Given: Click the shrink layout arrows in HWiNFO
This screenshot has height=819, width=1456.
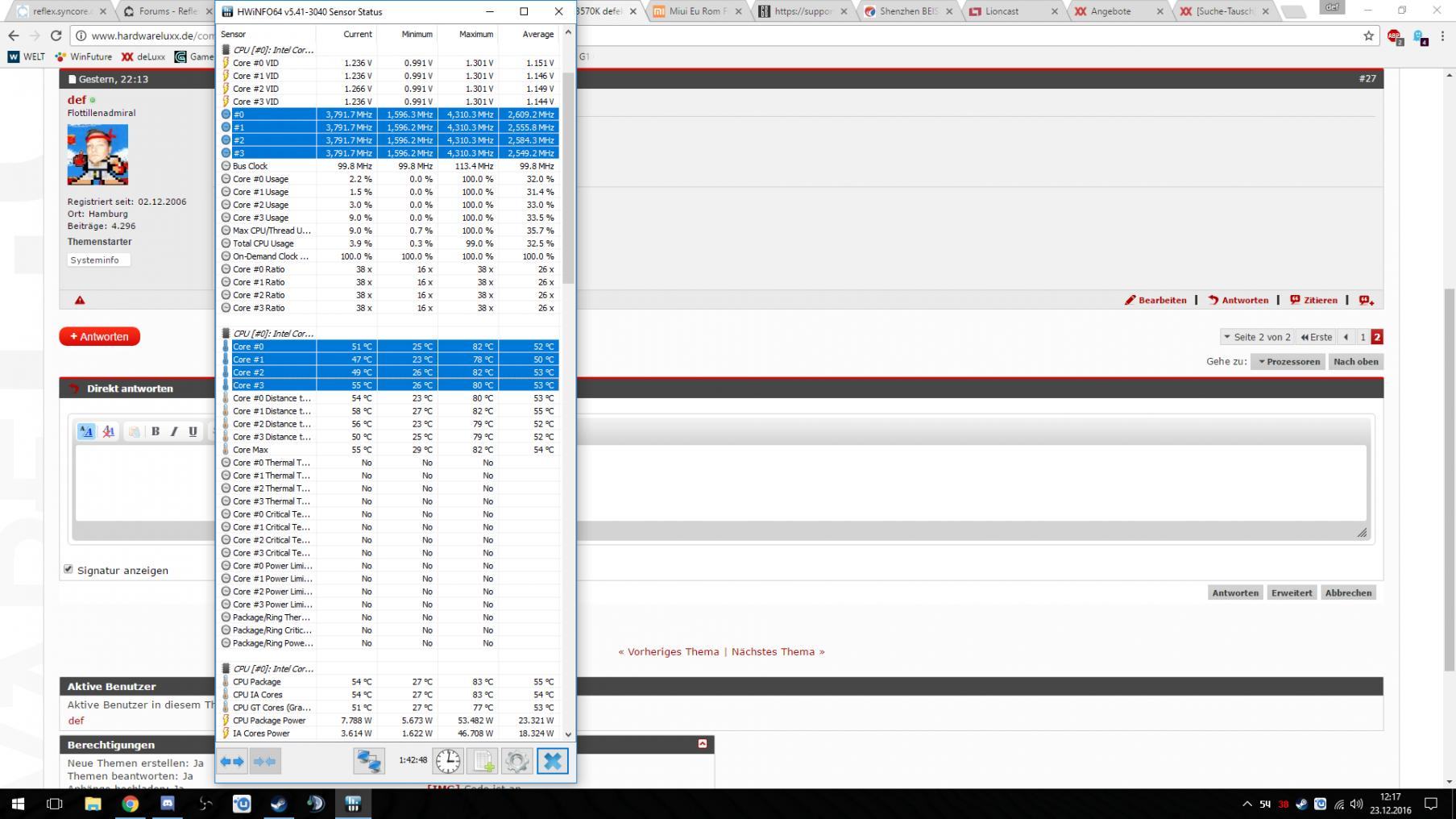Looking at the screenshot, I should 265,761.
